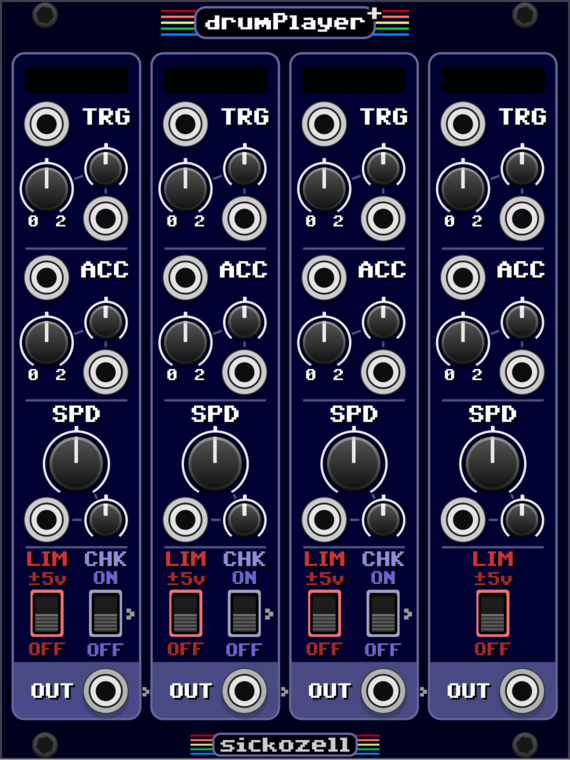Screen dimensions: 570x760
Task: Click channel 2 accent level knob marked 0-2
Action: pyautogui.click(x=185, y=342)
